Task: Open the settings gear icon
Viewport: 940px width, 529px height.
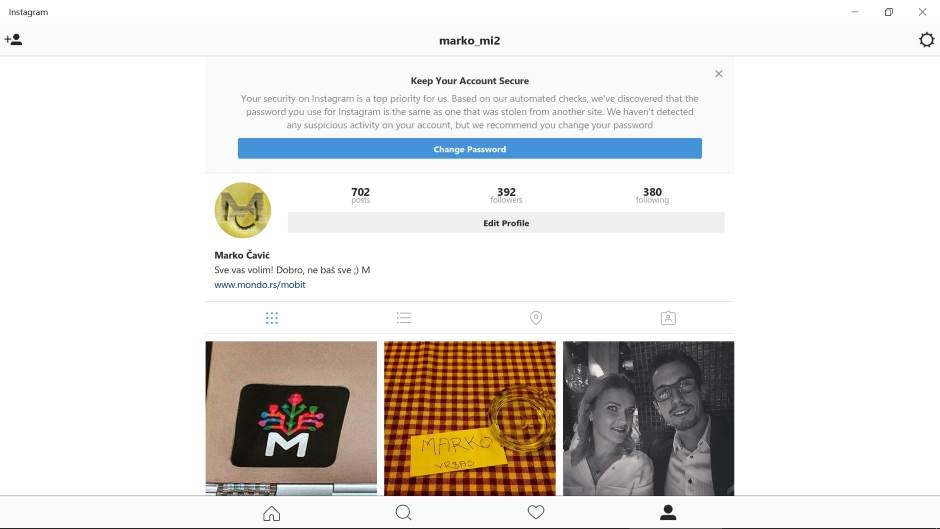Action: 926,40
